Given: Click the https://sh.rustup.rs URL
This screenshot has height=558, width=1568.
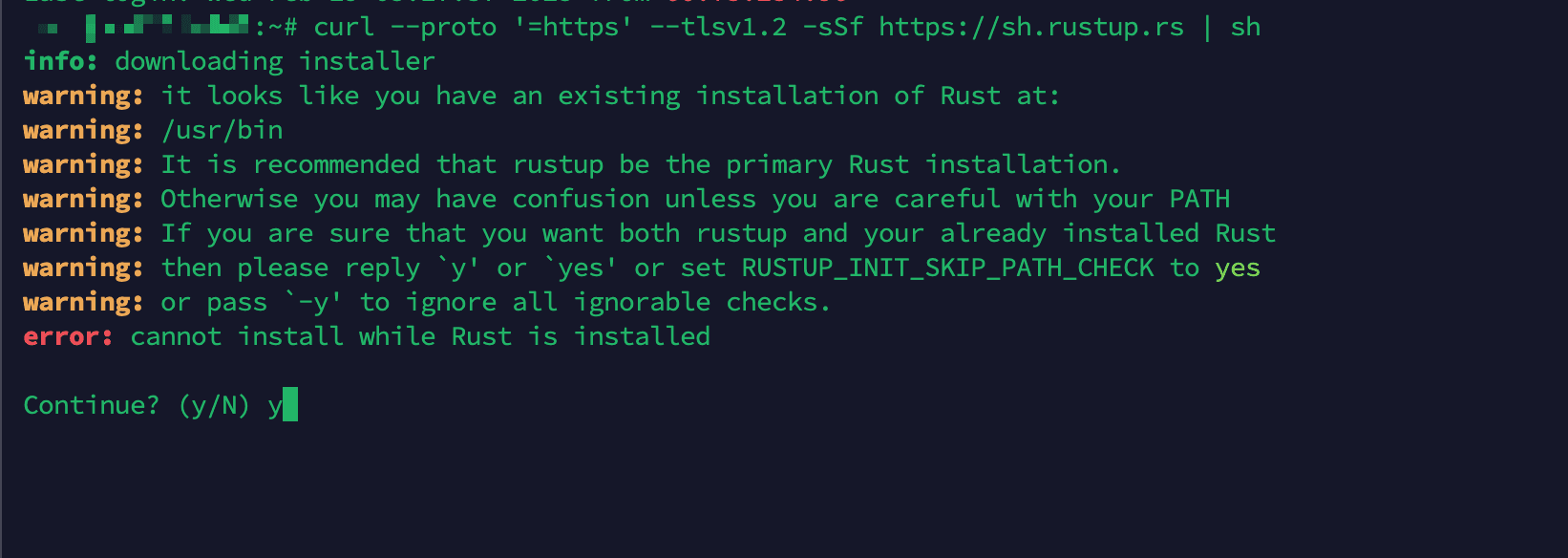Looking at the screenshot, I should 1031,27.
